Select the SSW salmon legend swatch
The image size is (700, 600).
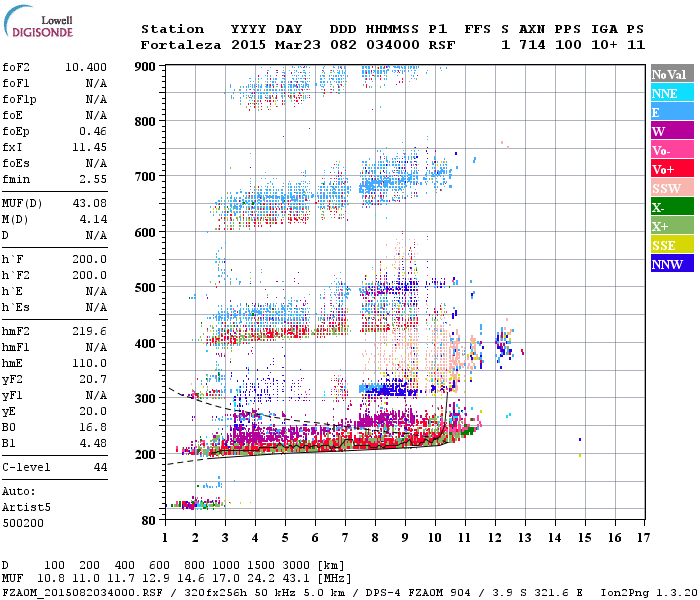[x=672, y=188]
